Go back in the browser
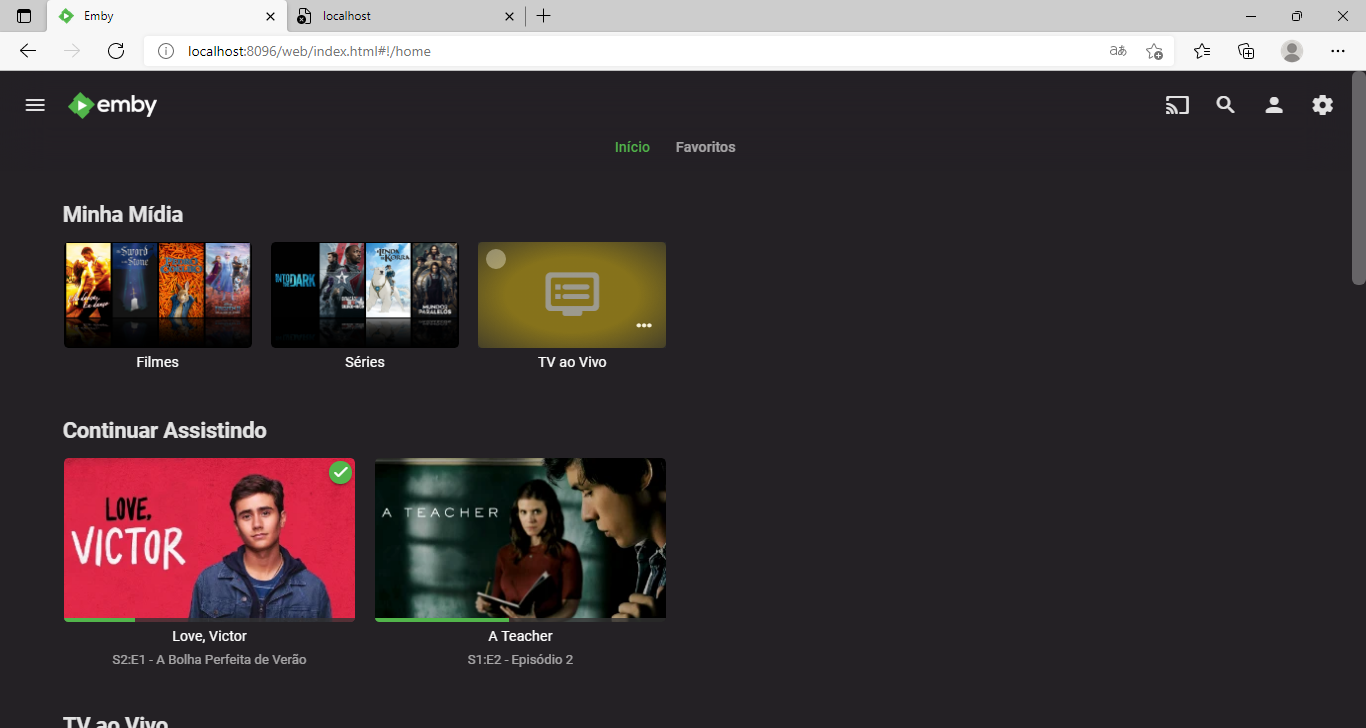Viewport: 1366px width, 728px height. (28, 51)
